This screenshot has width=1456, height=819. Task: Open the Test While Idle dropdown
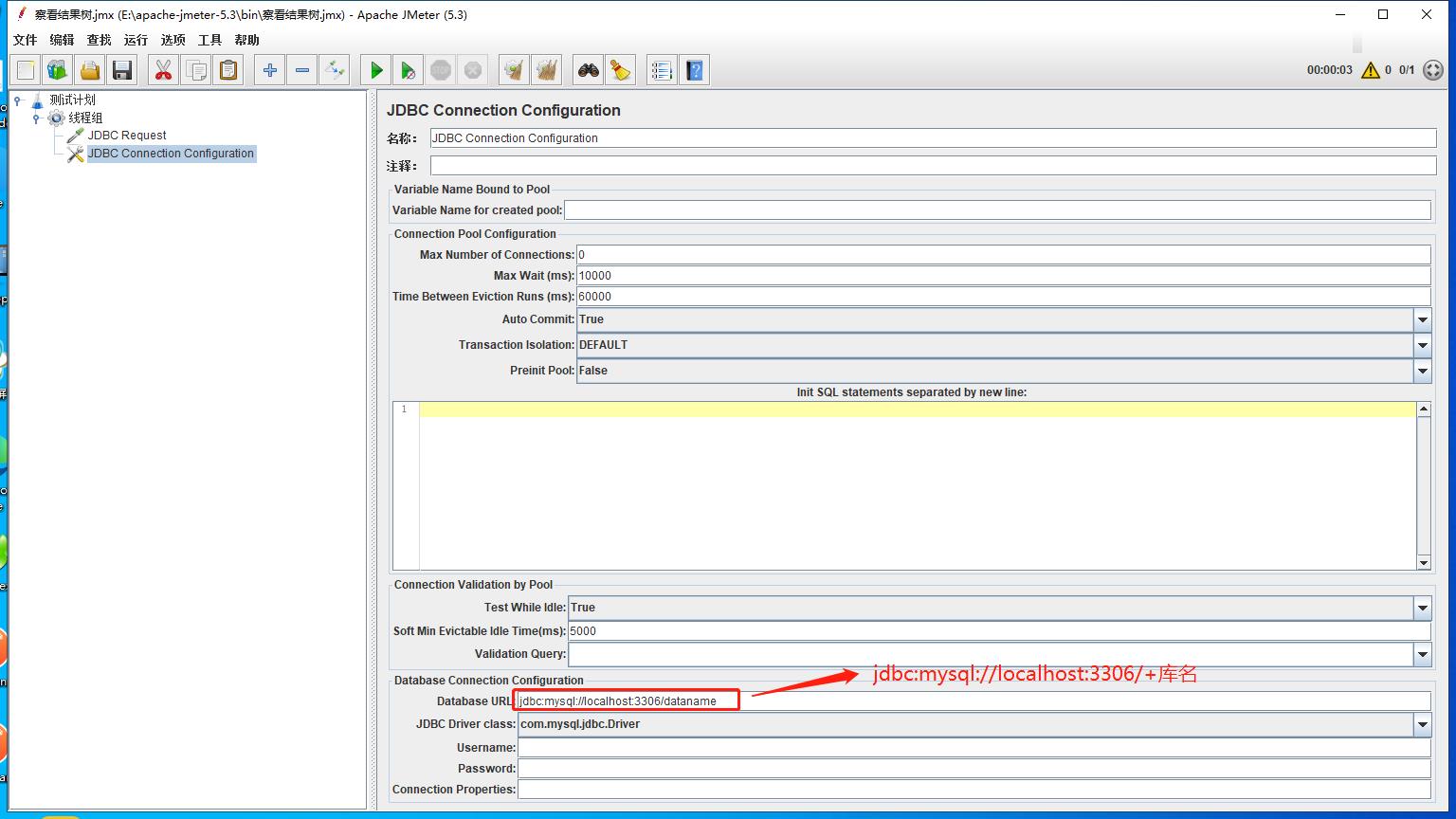coord(1422,608)
